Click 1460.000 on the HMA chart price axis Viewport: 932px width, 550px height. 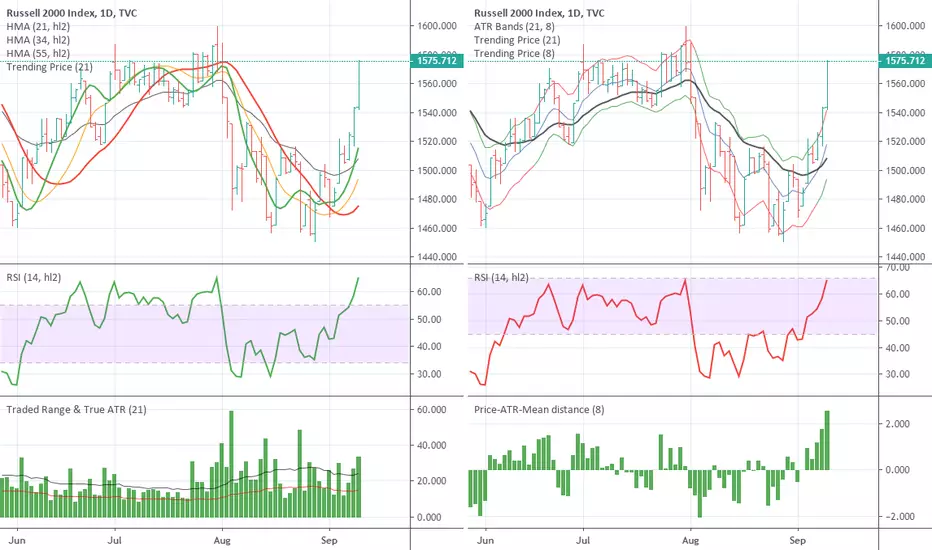pos(437,228)
